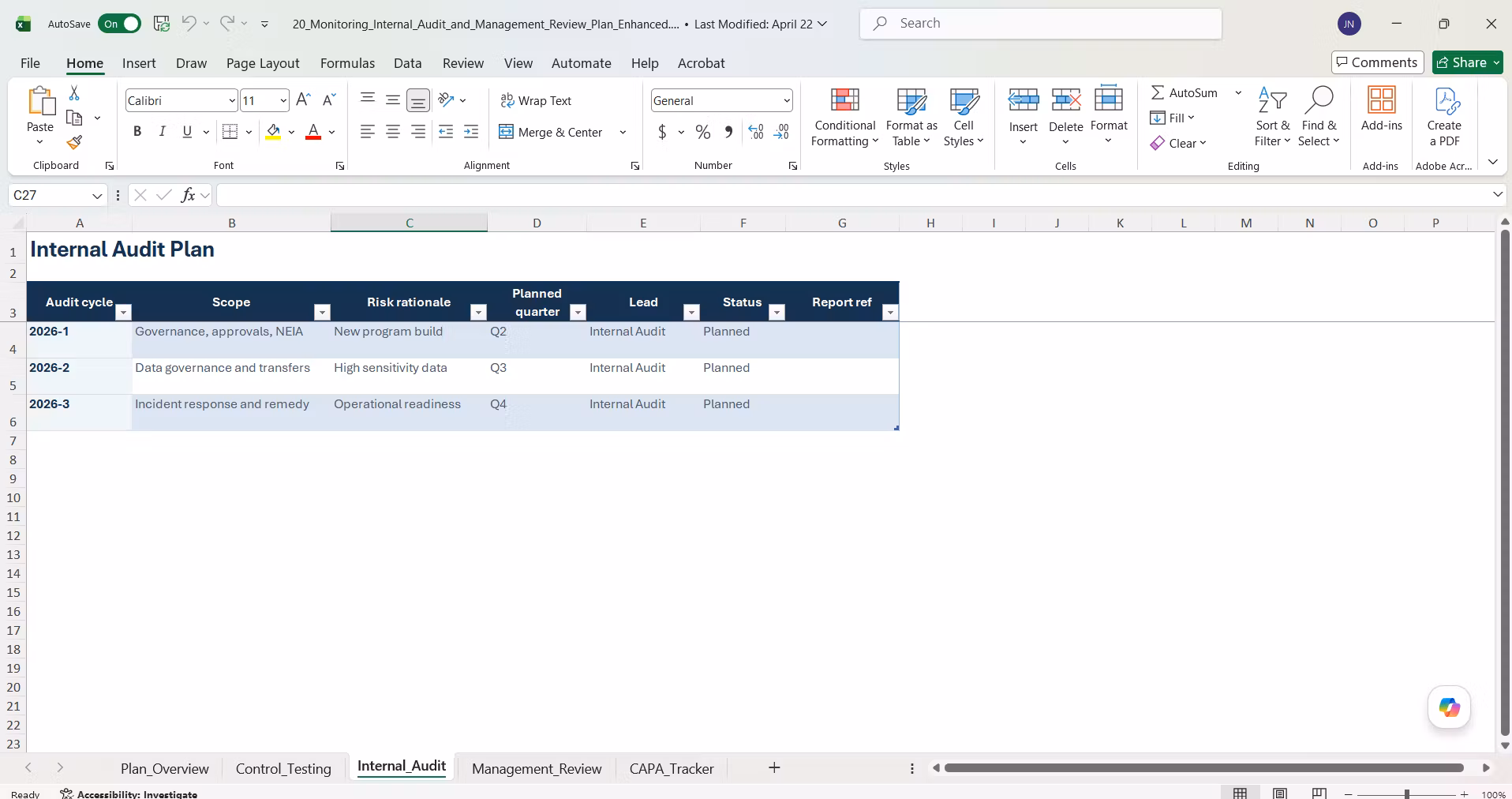Add a new sheet with plus button
The image size is (1512, 799).
774,767
